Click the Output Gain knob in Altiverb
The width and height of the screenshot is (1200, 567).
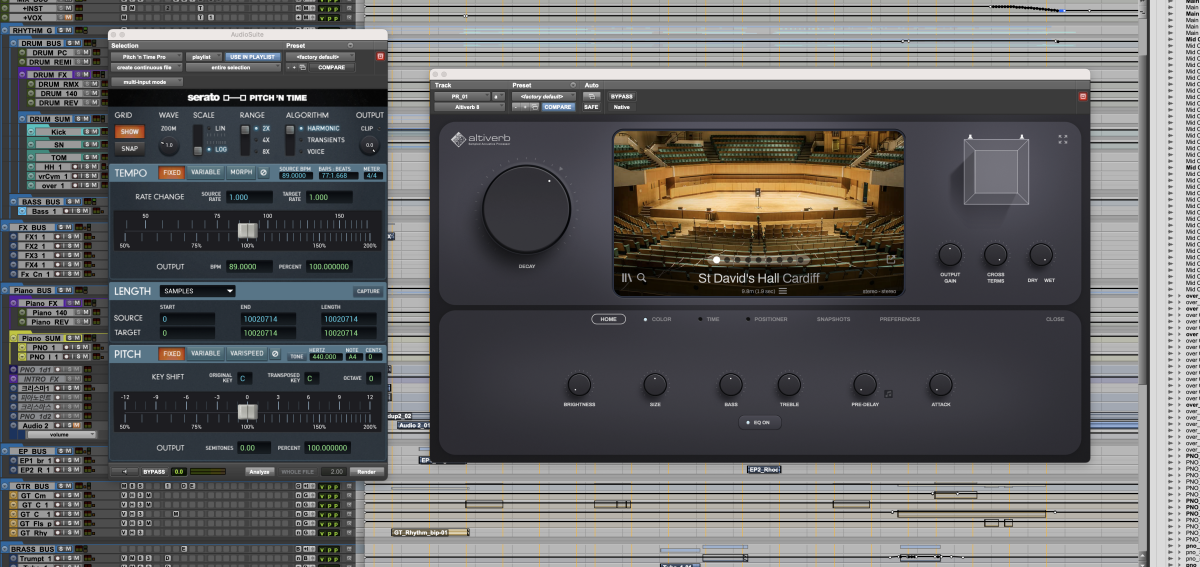tap(950, 254)
